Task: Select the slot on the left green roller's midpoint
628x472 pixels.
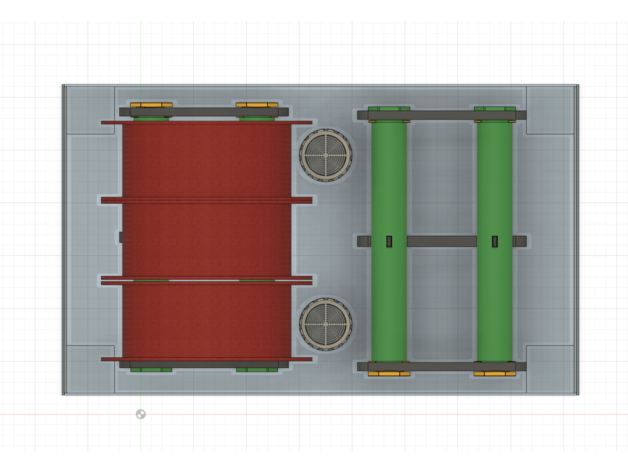Action: (388, 241)
